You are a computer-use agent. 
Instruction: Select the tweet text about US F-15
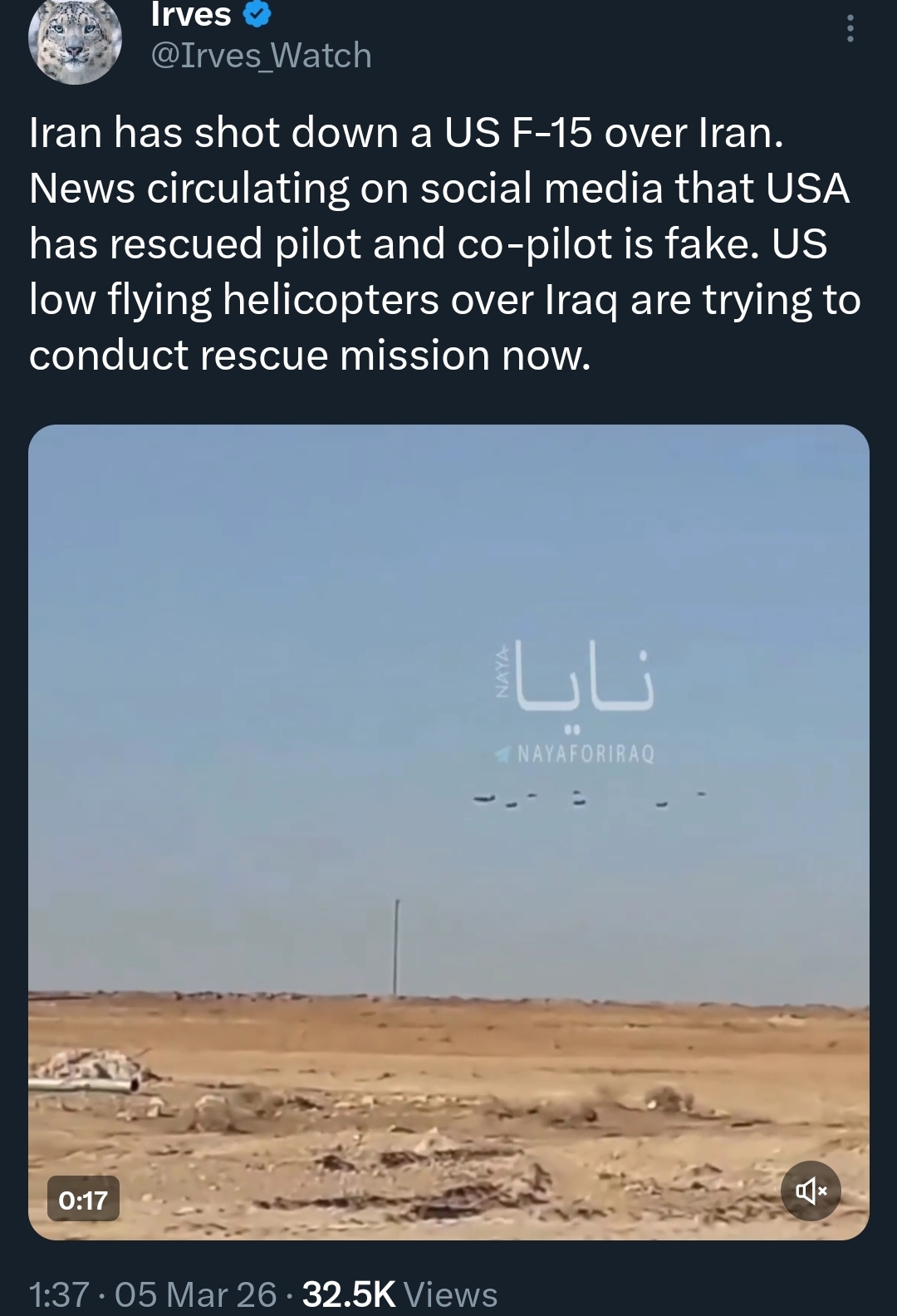[x=445, y=243]
